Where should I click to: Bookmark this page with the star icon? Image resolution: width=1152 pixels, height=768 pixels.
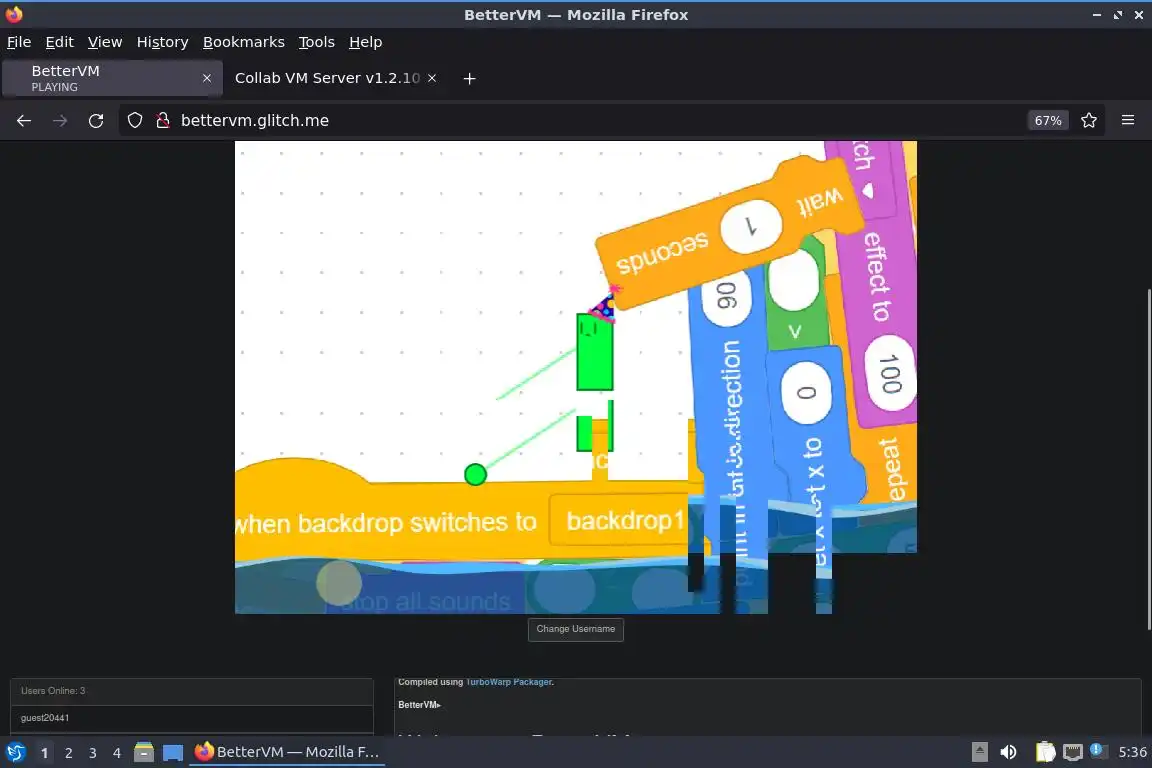pos(1089,121)
